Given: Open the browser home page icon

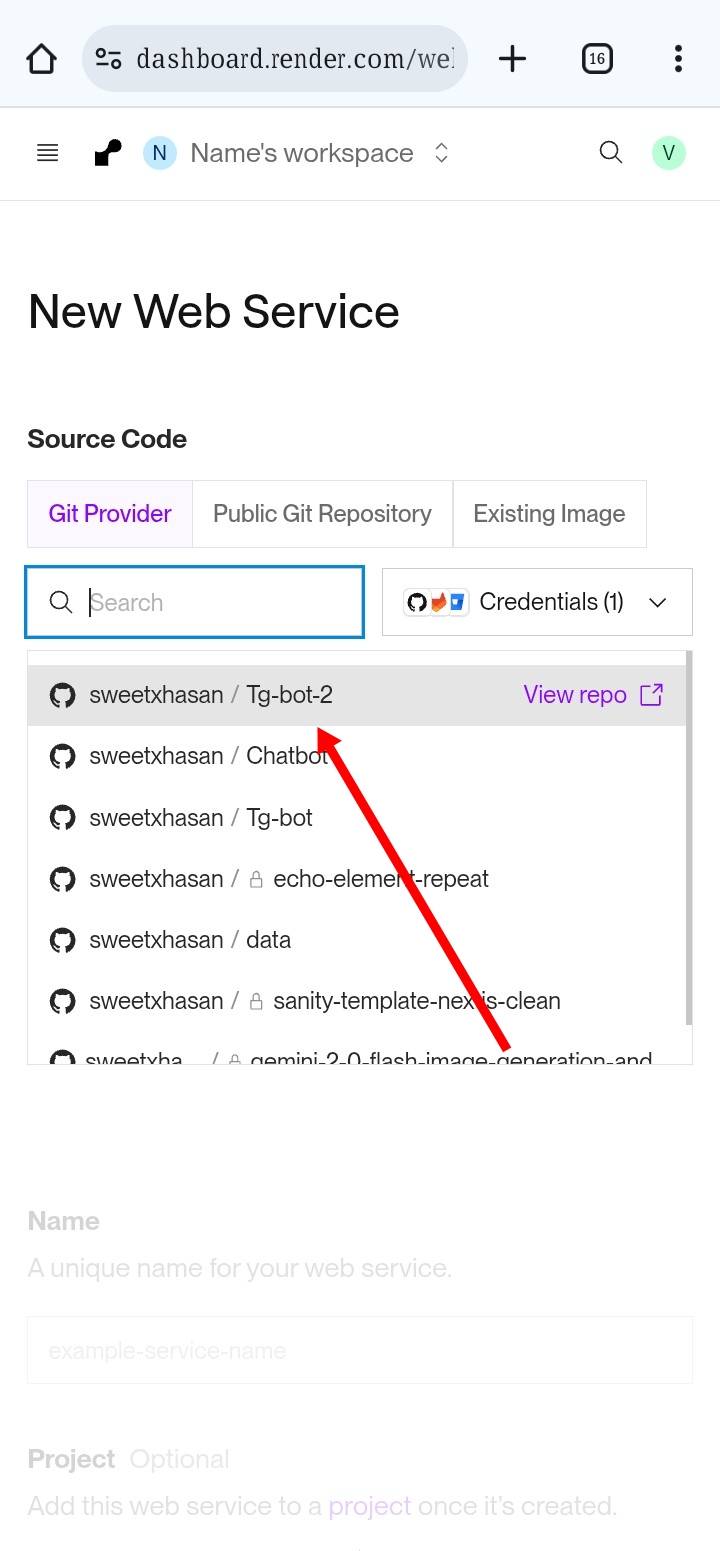Looking at the screenshot, I should point(41,59).
